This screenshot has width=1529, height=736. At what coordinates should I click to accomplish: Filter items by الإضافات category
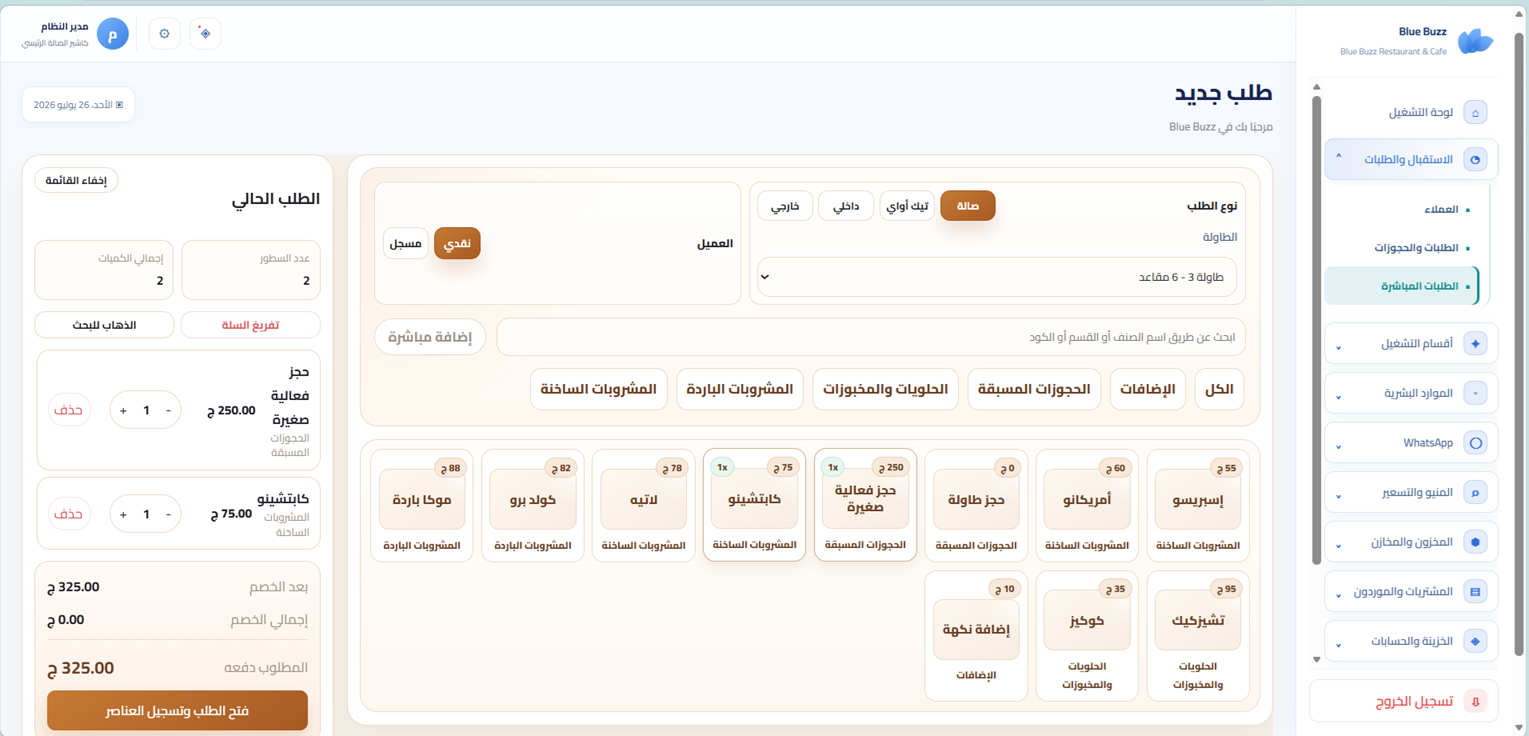click(x=1148, y=389)
